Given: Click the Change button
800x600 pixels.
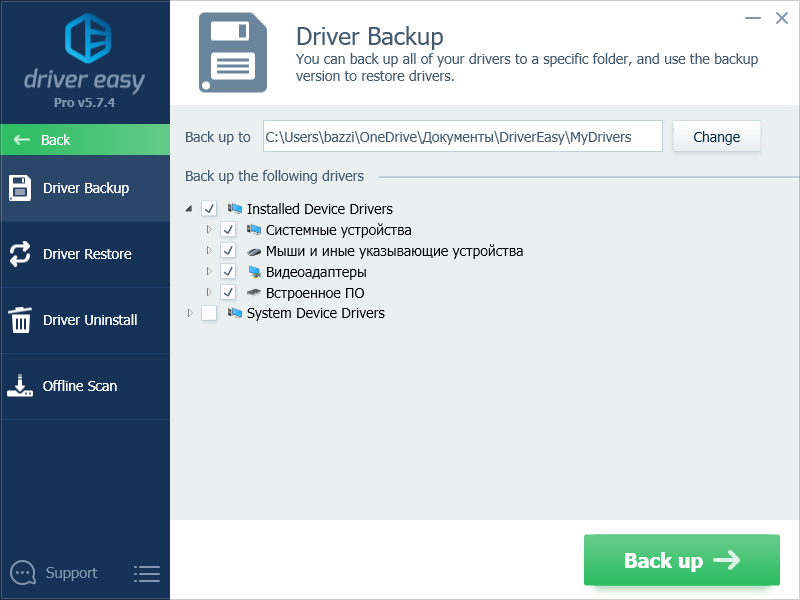Looking at the screenshot, I should coord(717,137).
